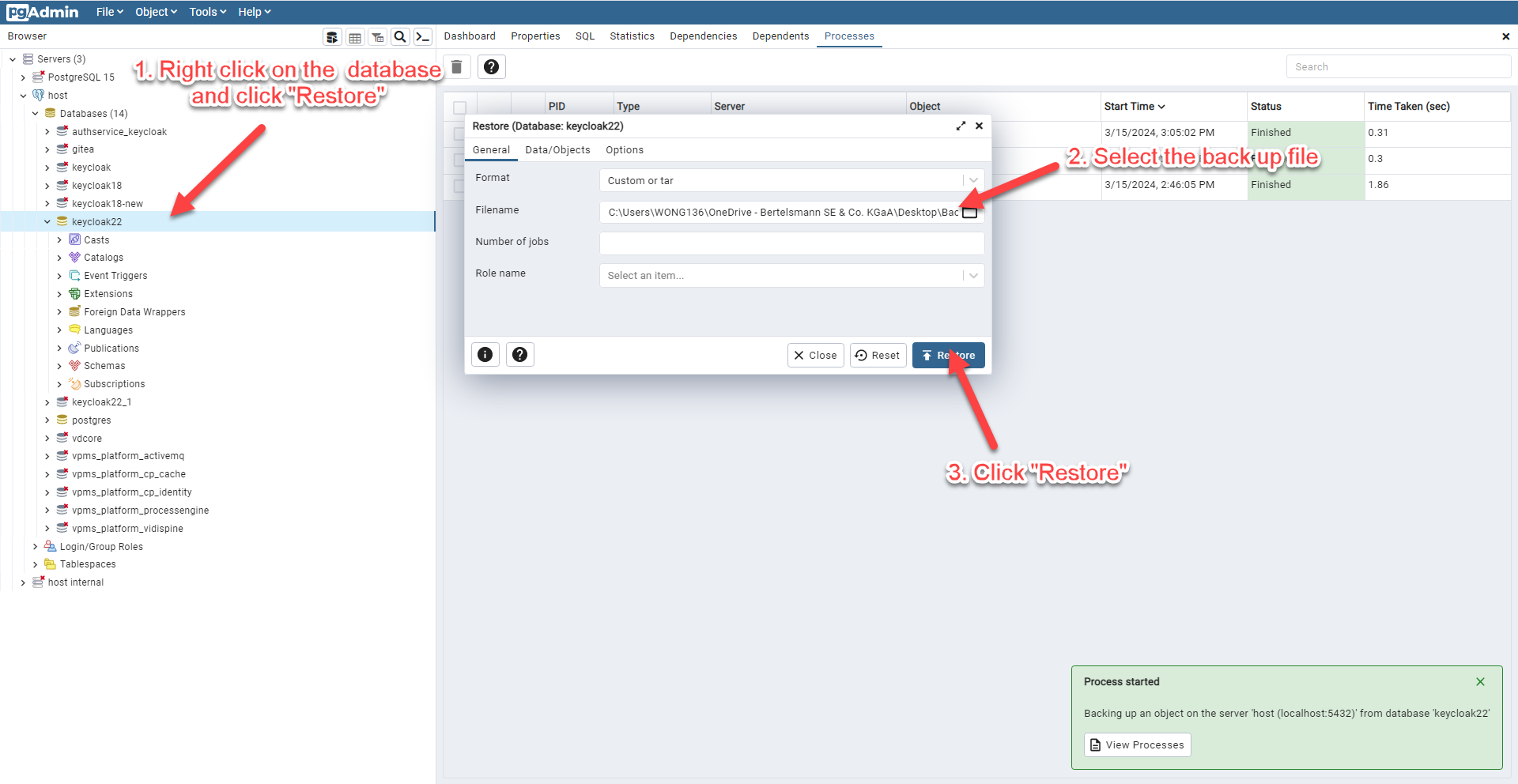The width and height of the screenshot is (1518, 784).
Task: Tick the select-all checkbox in processes header
Action: click(459, 107)
